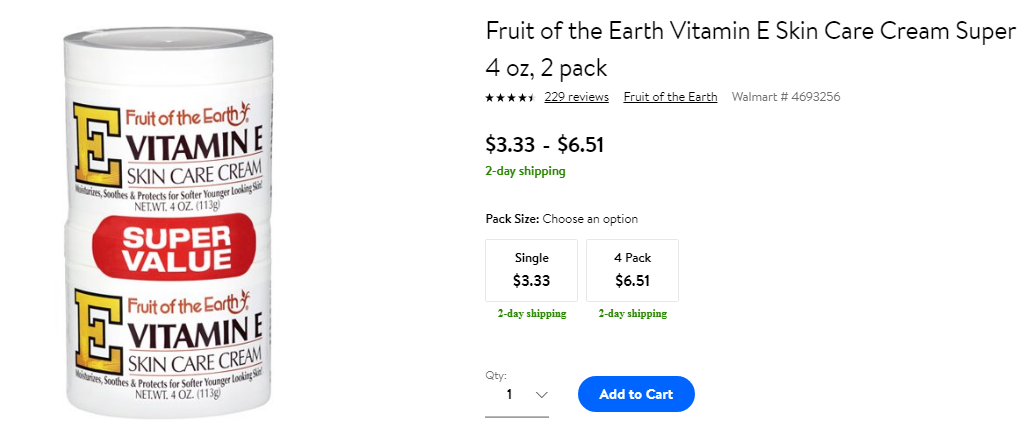Image resolution: width=1020 pixels, height=439 pixels.
Task: Click the star rating icons
Action: click(x=509, y=98)
